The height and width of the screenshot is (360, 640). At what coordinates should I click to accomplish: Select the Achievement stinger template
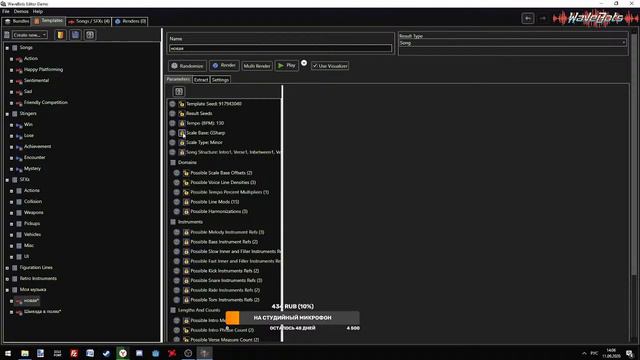coord(38,147)
